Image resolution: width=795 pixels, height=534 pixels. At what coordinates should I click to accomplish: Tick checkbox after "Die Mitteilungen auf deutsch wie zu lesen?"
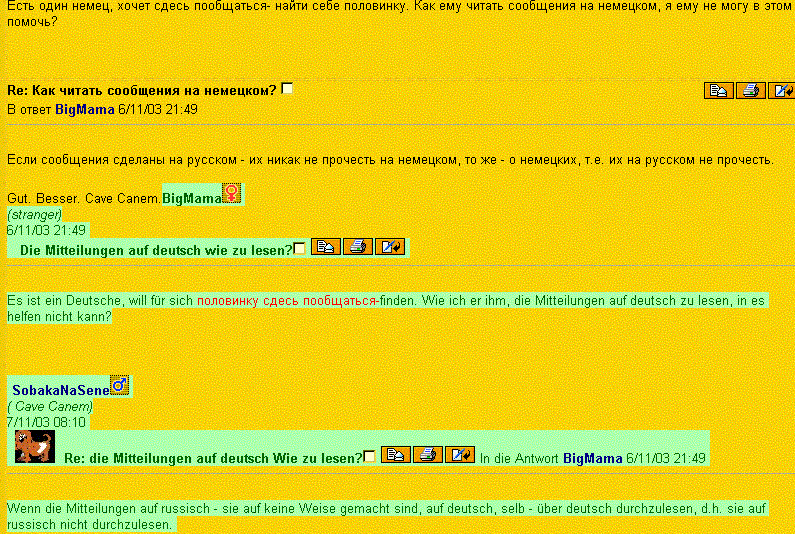pos(300,249)
